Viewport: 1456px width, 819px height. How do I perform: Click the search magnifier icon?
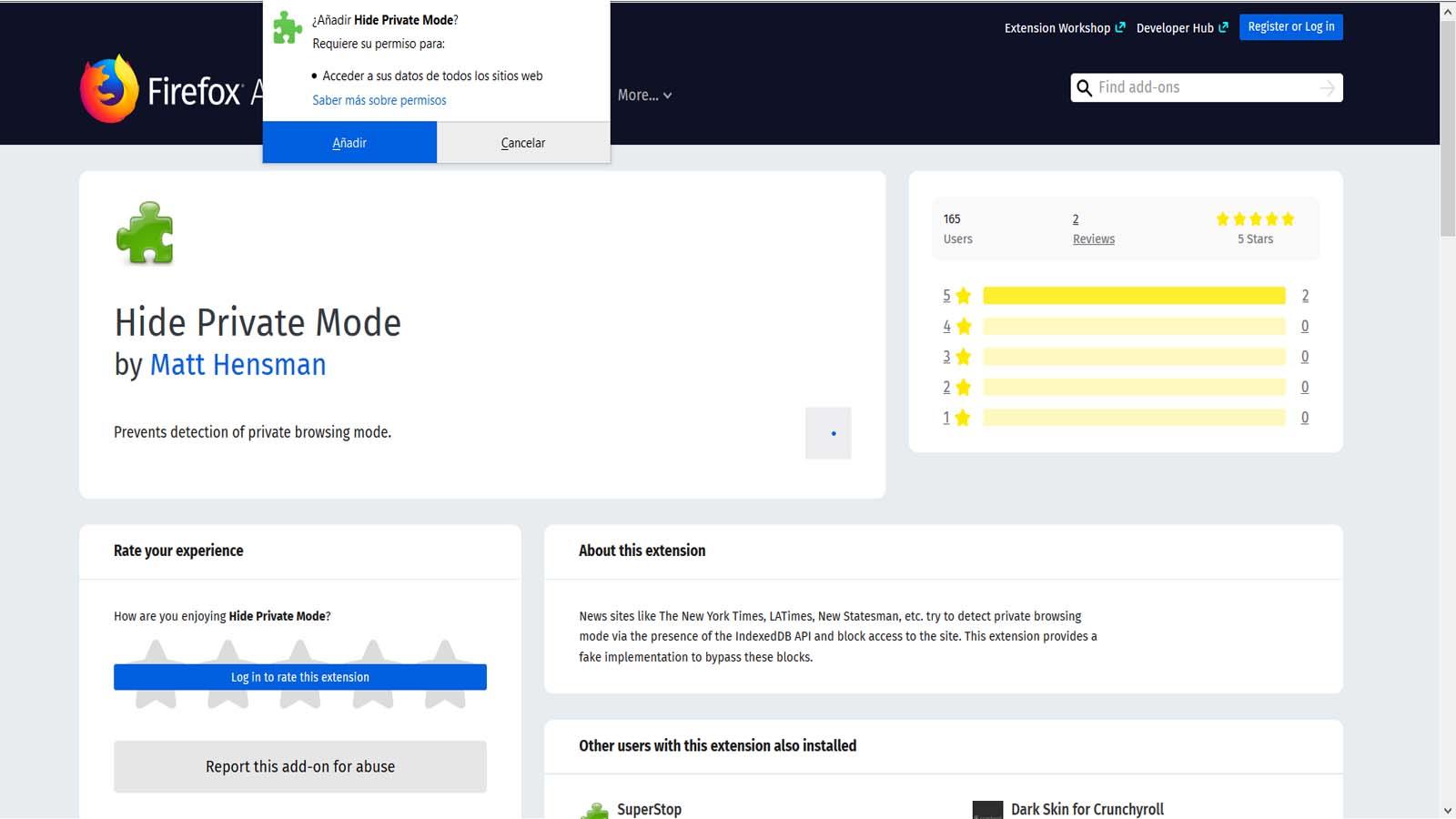(x=1084, y=87)
